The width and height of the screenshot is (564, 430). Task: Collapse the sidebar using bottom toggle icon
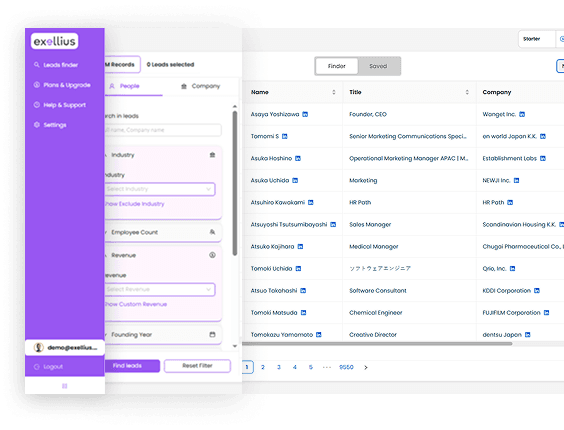(x=65, y=386)
